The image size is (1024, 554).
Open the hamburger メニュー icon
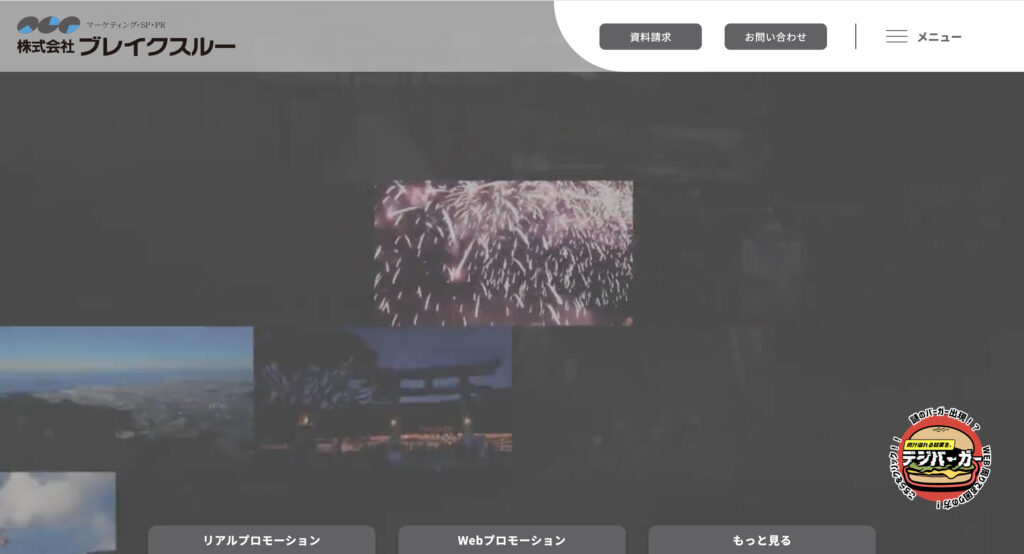[x=896, y=37]
